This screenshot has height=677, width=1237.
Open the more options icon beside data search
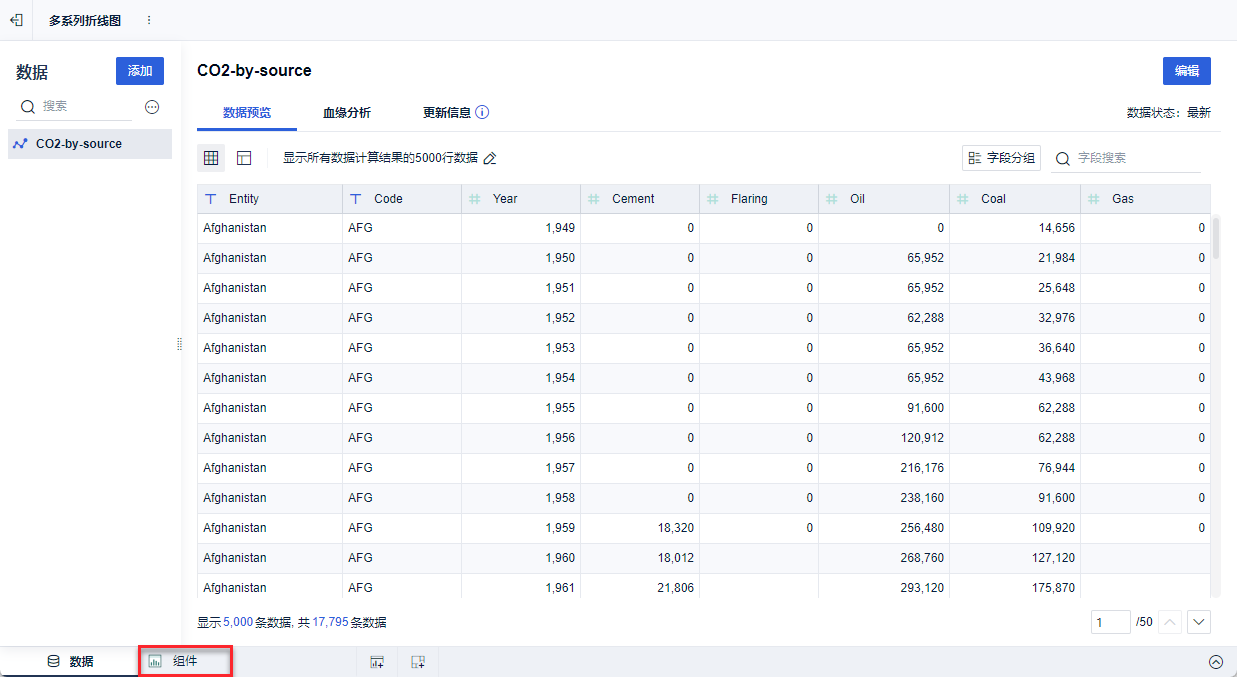152,107
